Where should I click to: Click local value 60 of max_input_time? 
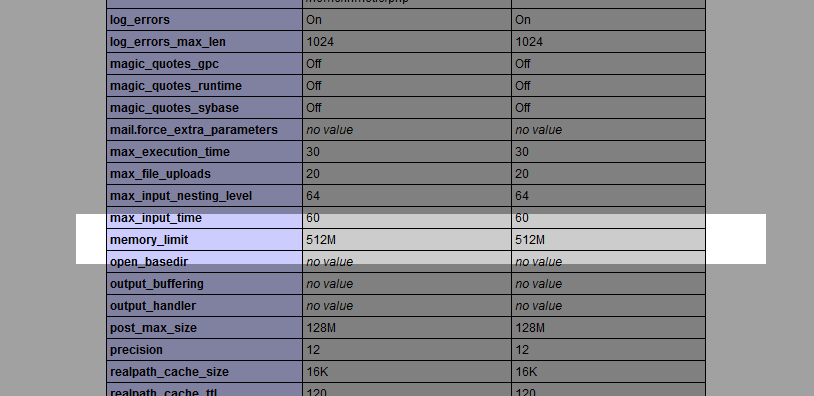(x=313, y=218)
